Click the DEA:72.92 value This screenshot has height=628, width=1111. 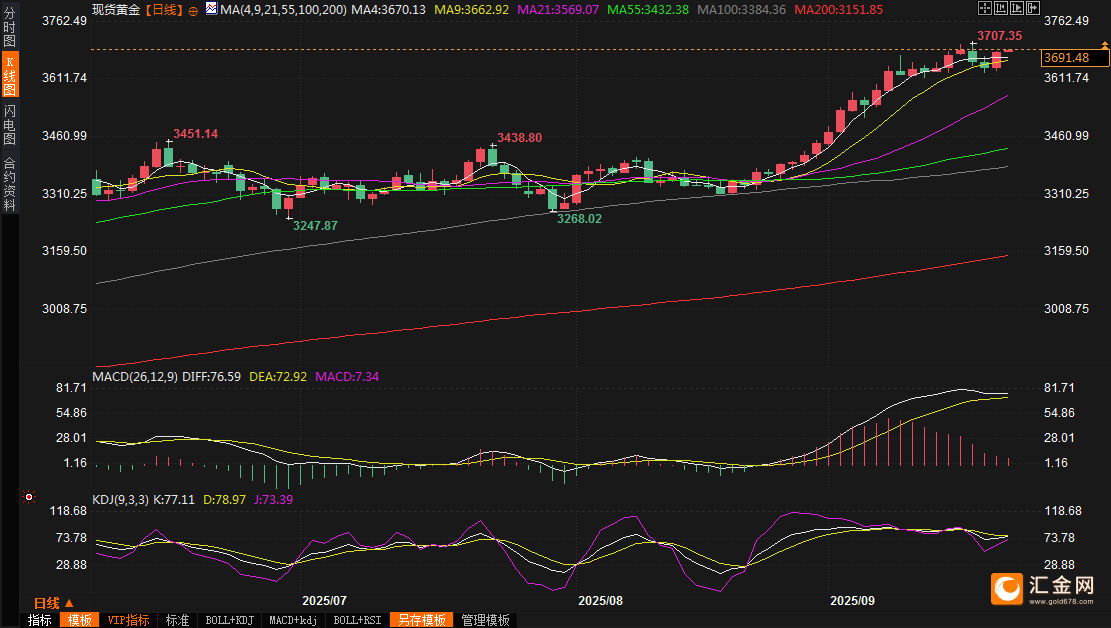coord(278,376)
